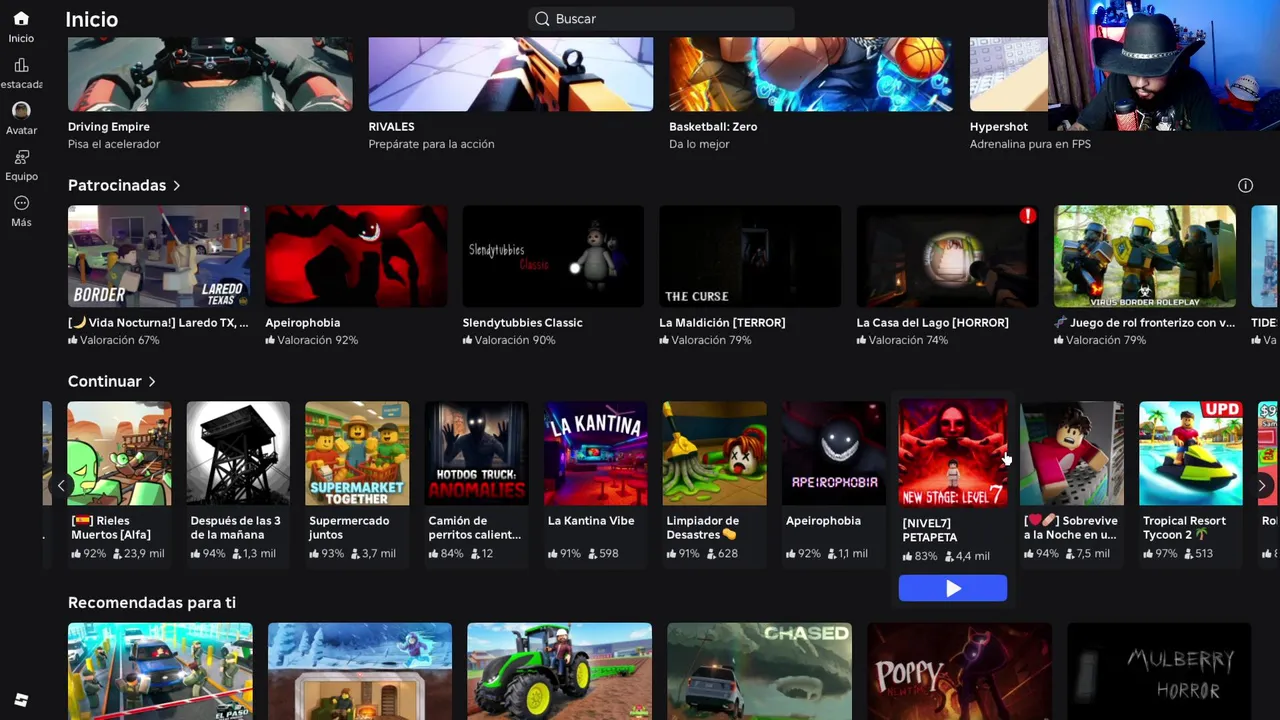Click the Buscar search field
The width and height of the screenshot is (1280, 720).
(661, 19)
